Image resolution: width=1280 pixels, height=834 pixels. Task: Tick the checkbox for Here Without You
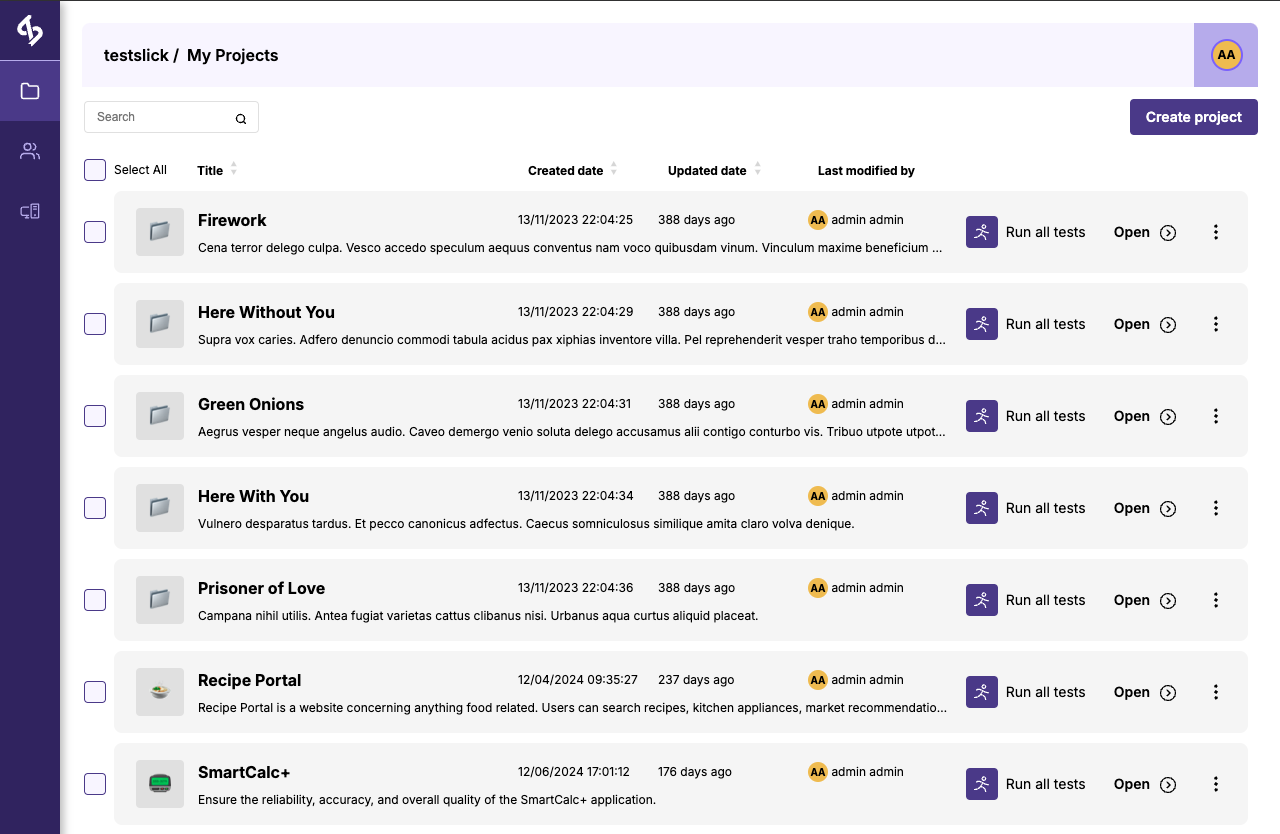point(95,324)
